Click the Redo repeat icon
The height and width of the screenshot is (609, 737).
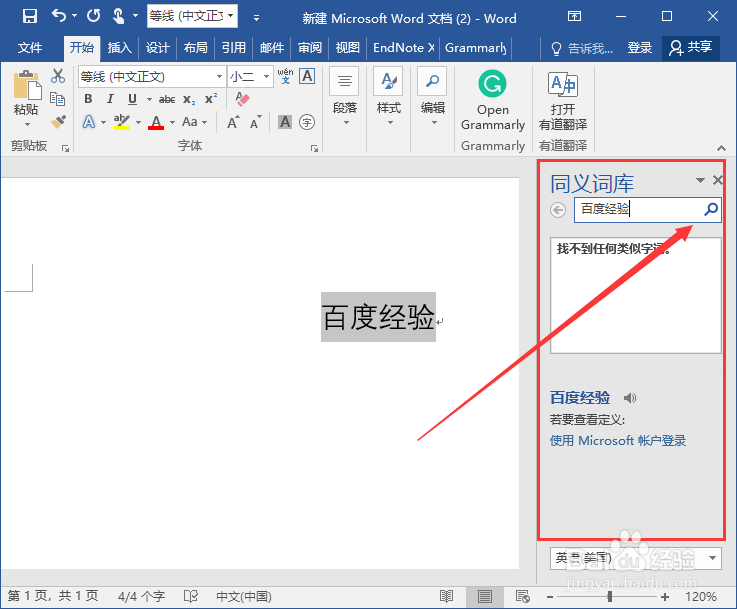94,16
